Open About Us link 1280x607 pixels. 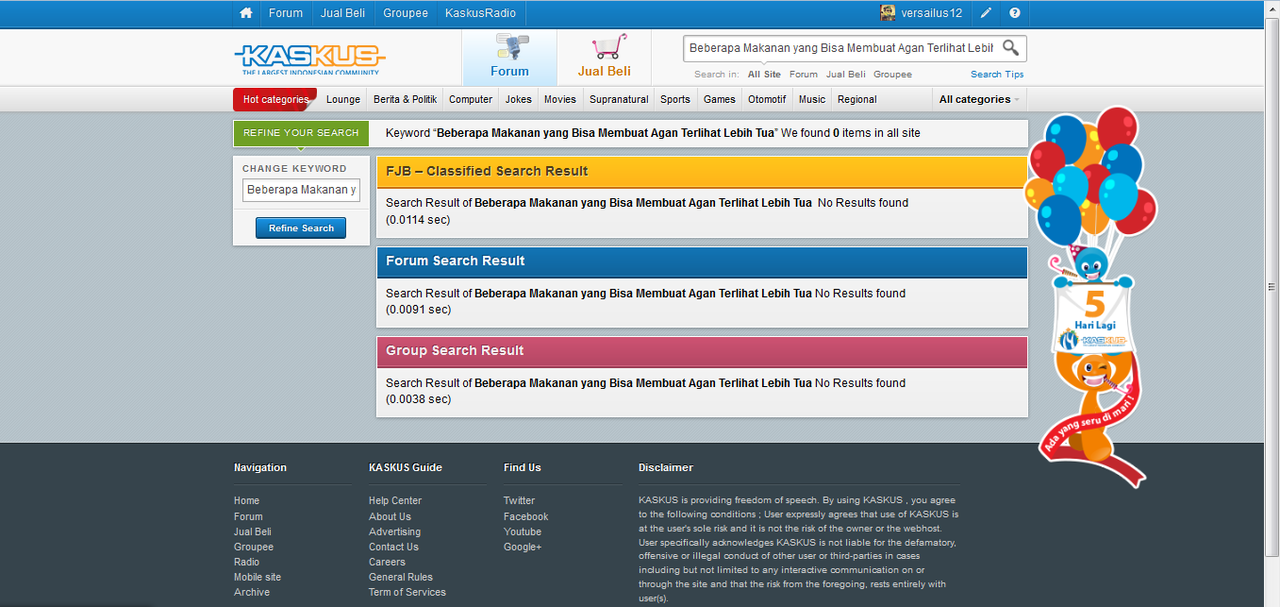[x=390, y=517]
